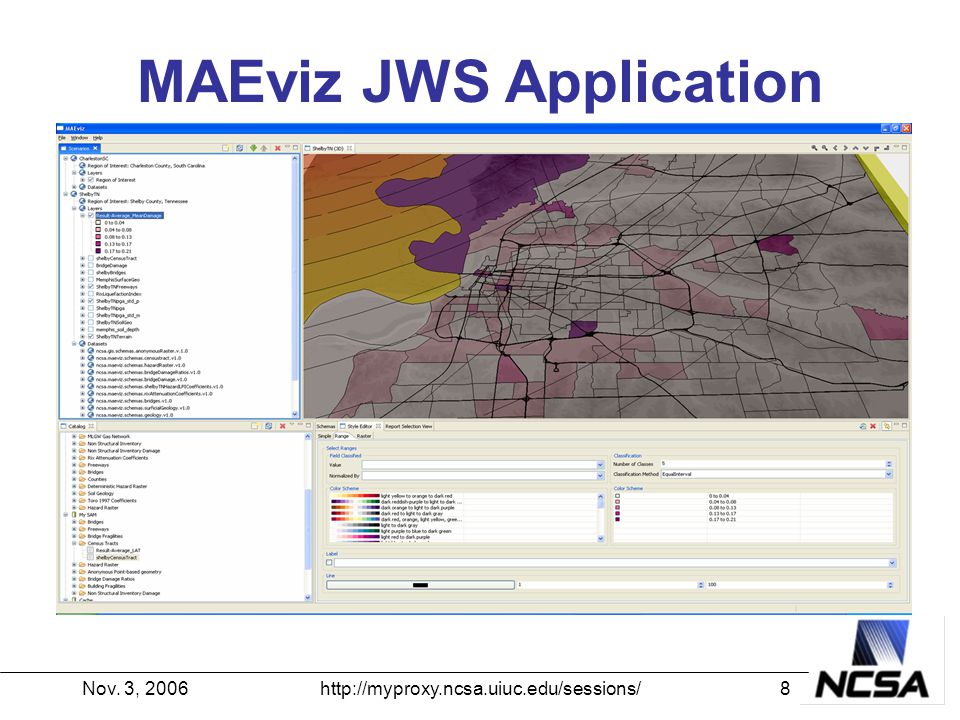
Task: Uncheck the ShelbyTNTerrain layer
Action: tap(91, 337)
